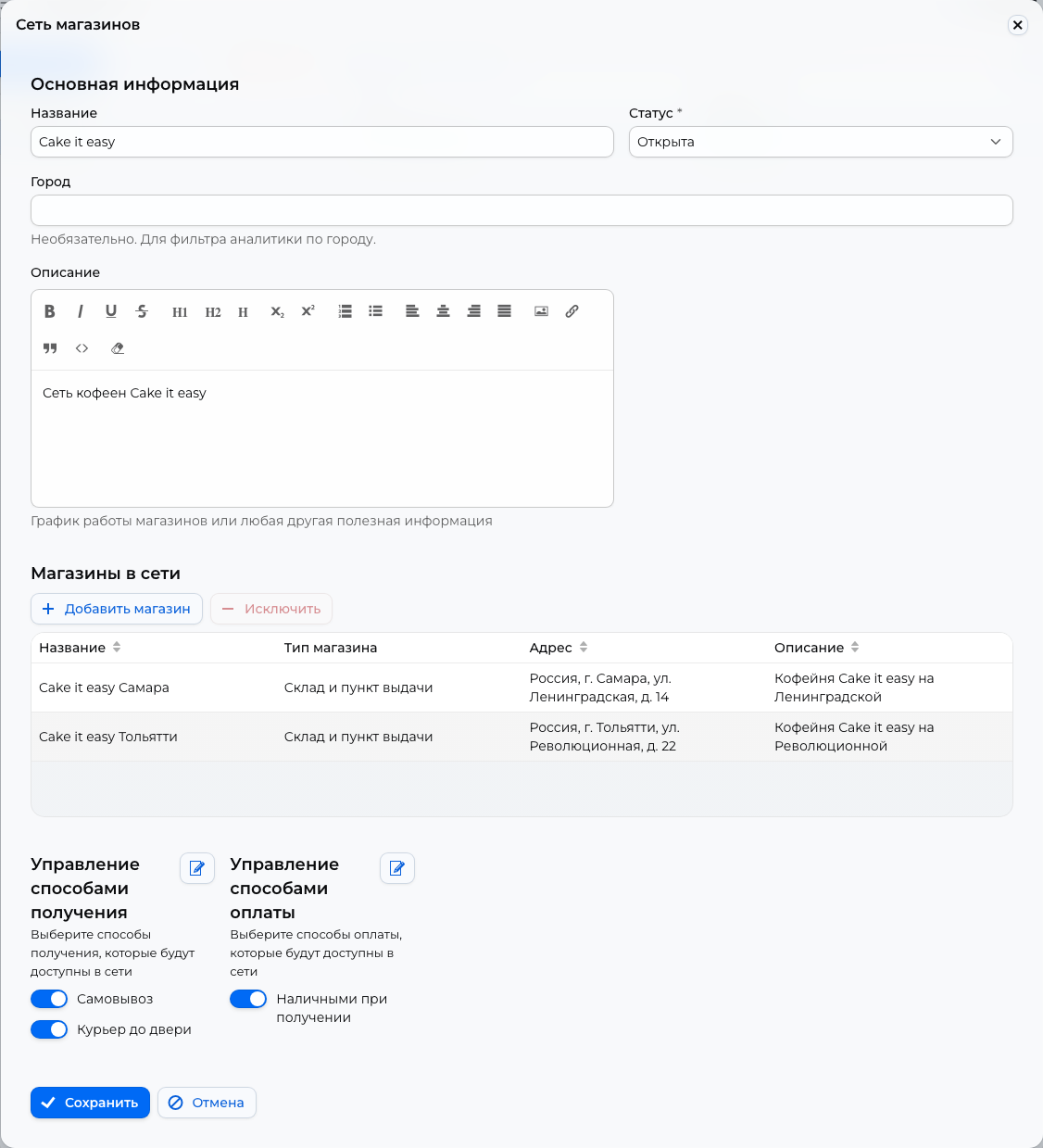Select the 'Cake it easy Тольятти' row name
Viewport: 1043px width, 1148px height.
point(108,737)
